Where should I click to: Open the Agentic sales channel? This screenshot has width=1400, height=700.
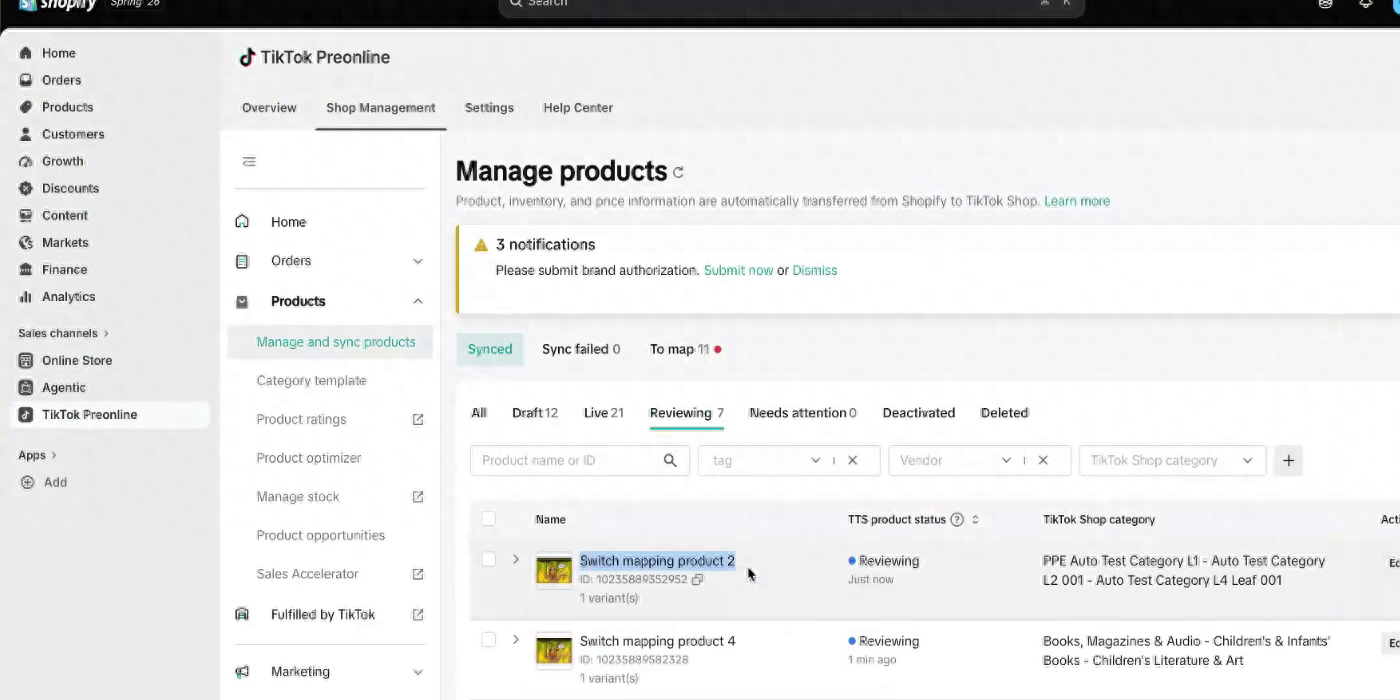point(63,387)
